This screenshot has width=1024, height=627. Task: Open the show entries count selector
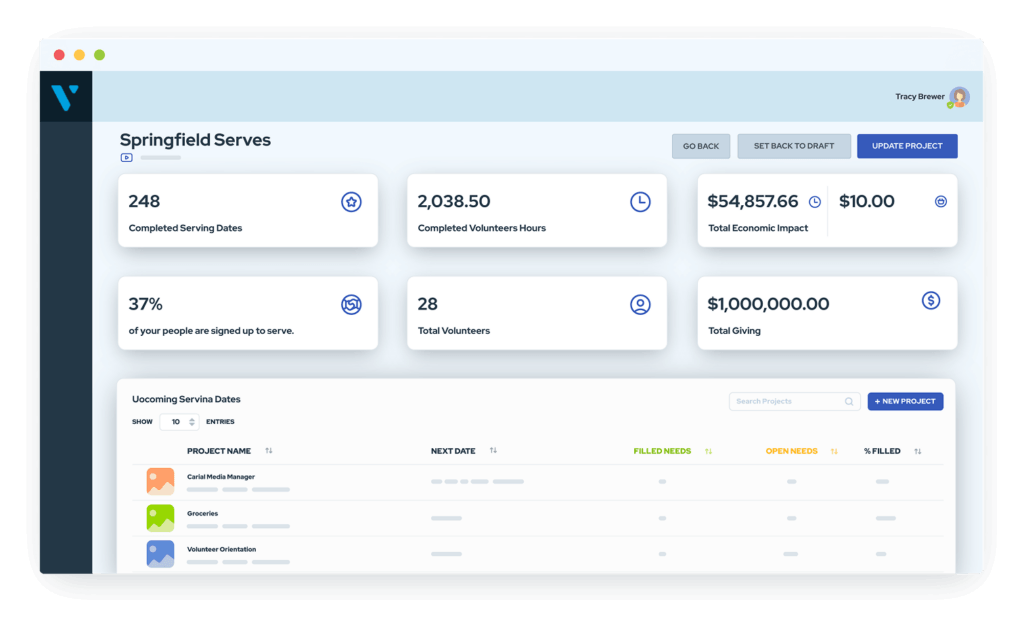(x=179, y=422)
